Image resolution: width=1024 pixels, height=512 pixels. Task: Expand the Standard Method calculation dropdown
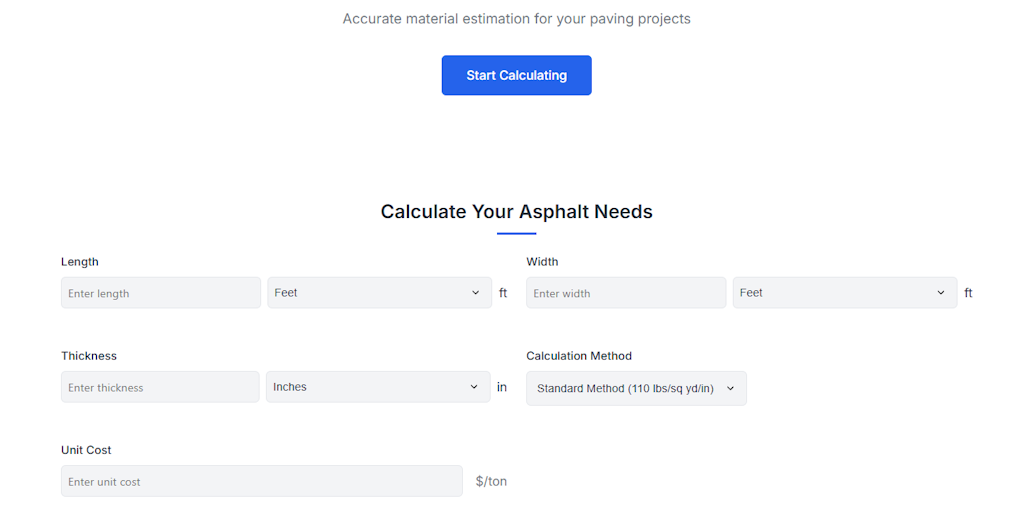tap(636, 388)
